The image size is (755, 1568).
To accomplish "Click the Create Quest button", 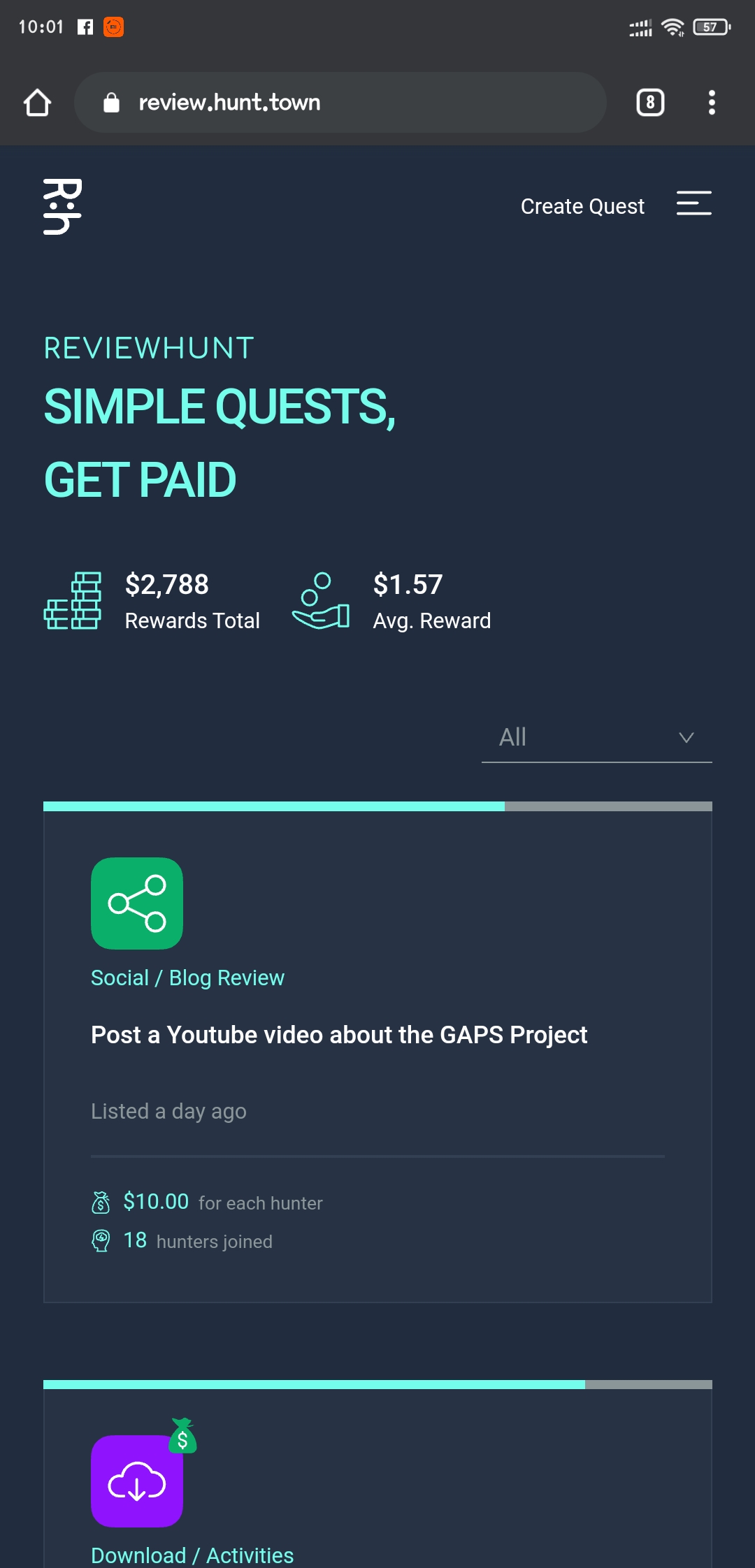I will (x=582, y=205).
